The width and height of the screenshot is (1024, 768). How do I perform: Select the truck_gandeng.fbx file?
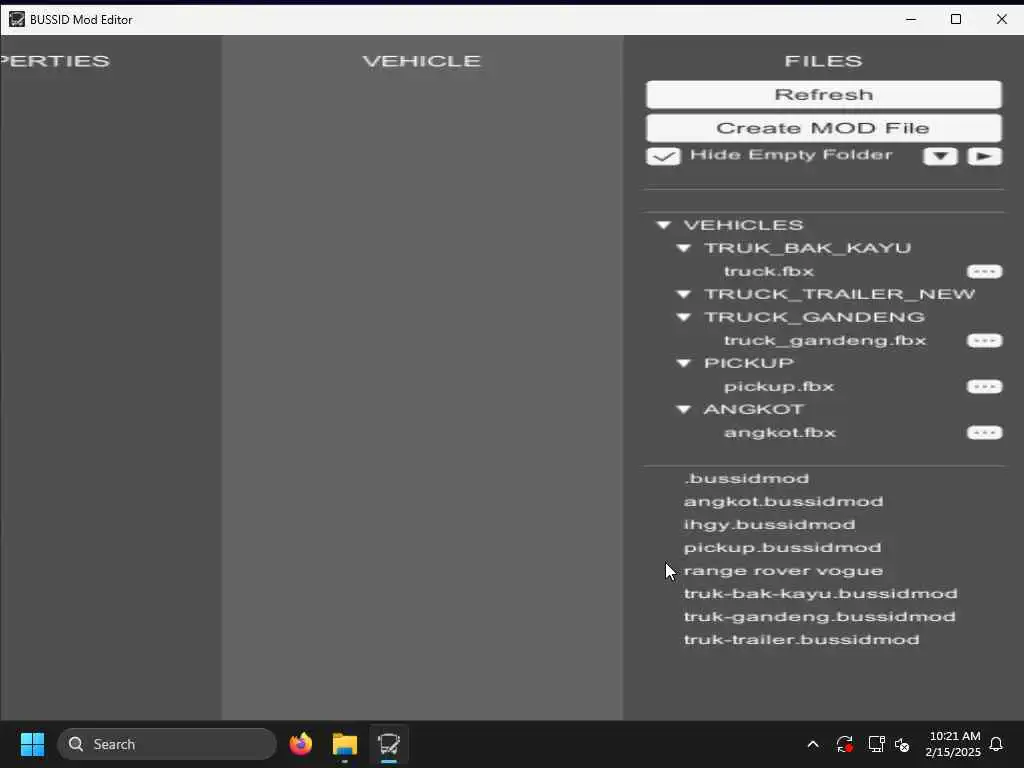[x=825, y=340]
